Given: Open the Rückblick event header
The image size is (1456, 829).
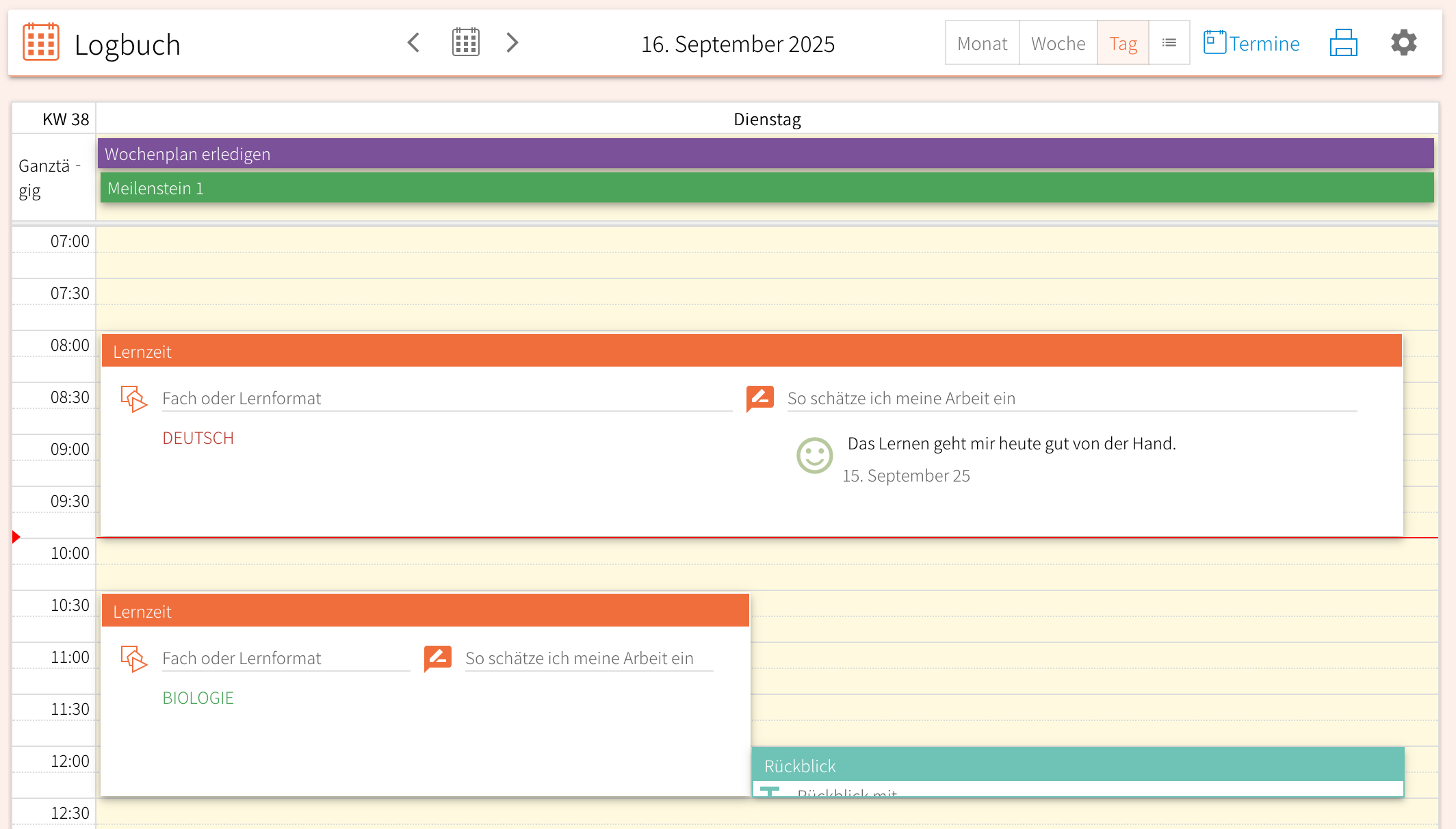Looking at the screenshot, I should (x=1078, y=765).
